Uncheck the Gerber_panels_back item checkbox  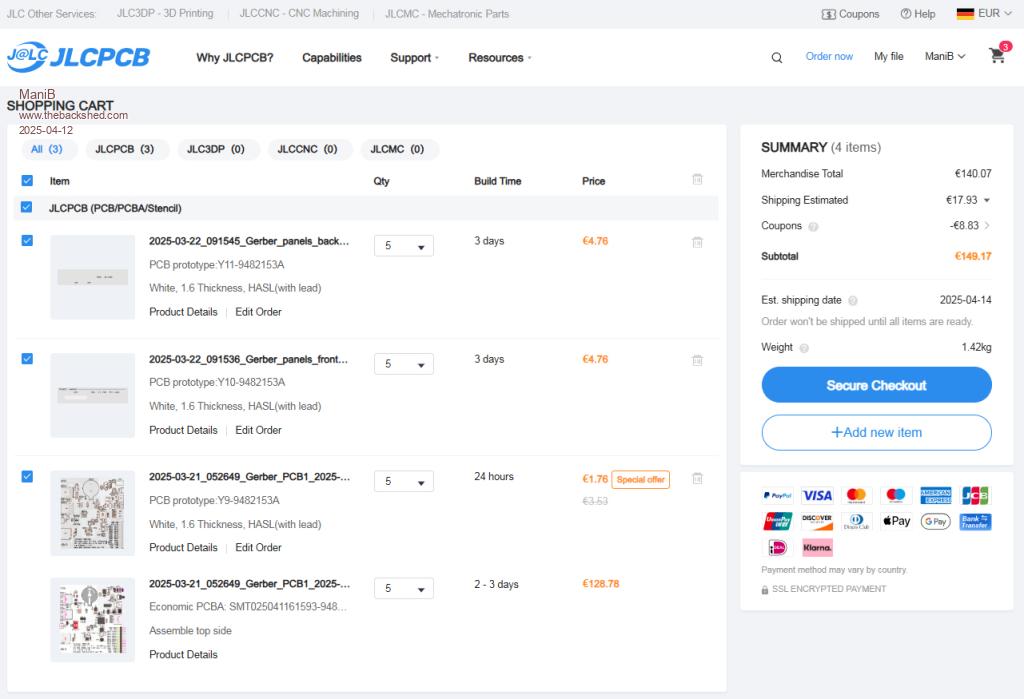27,241
